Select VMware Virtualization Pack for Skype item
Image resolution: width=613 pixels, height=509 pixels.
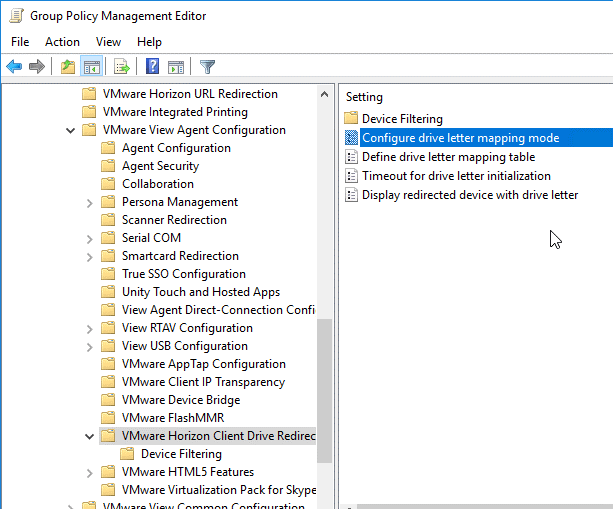[219, 489]
